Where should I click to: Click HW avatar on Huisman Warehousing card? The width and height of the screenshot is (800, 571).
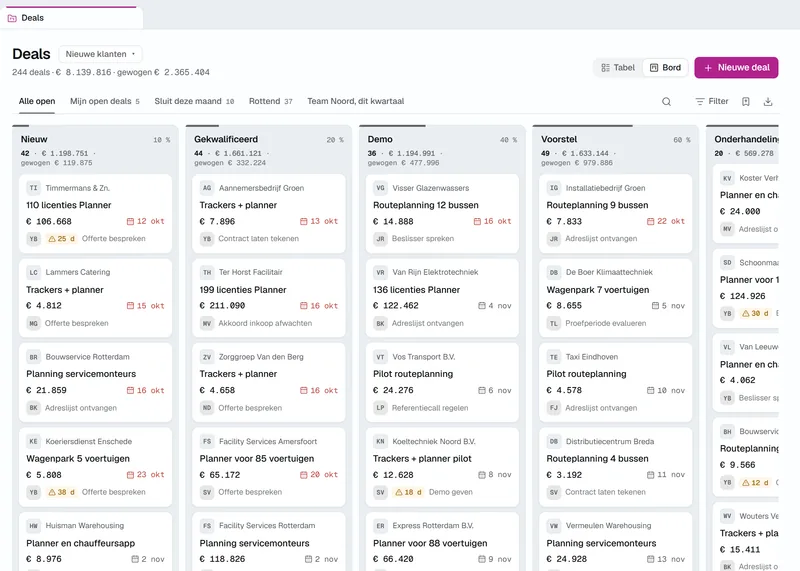pos(33,526)
